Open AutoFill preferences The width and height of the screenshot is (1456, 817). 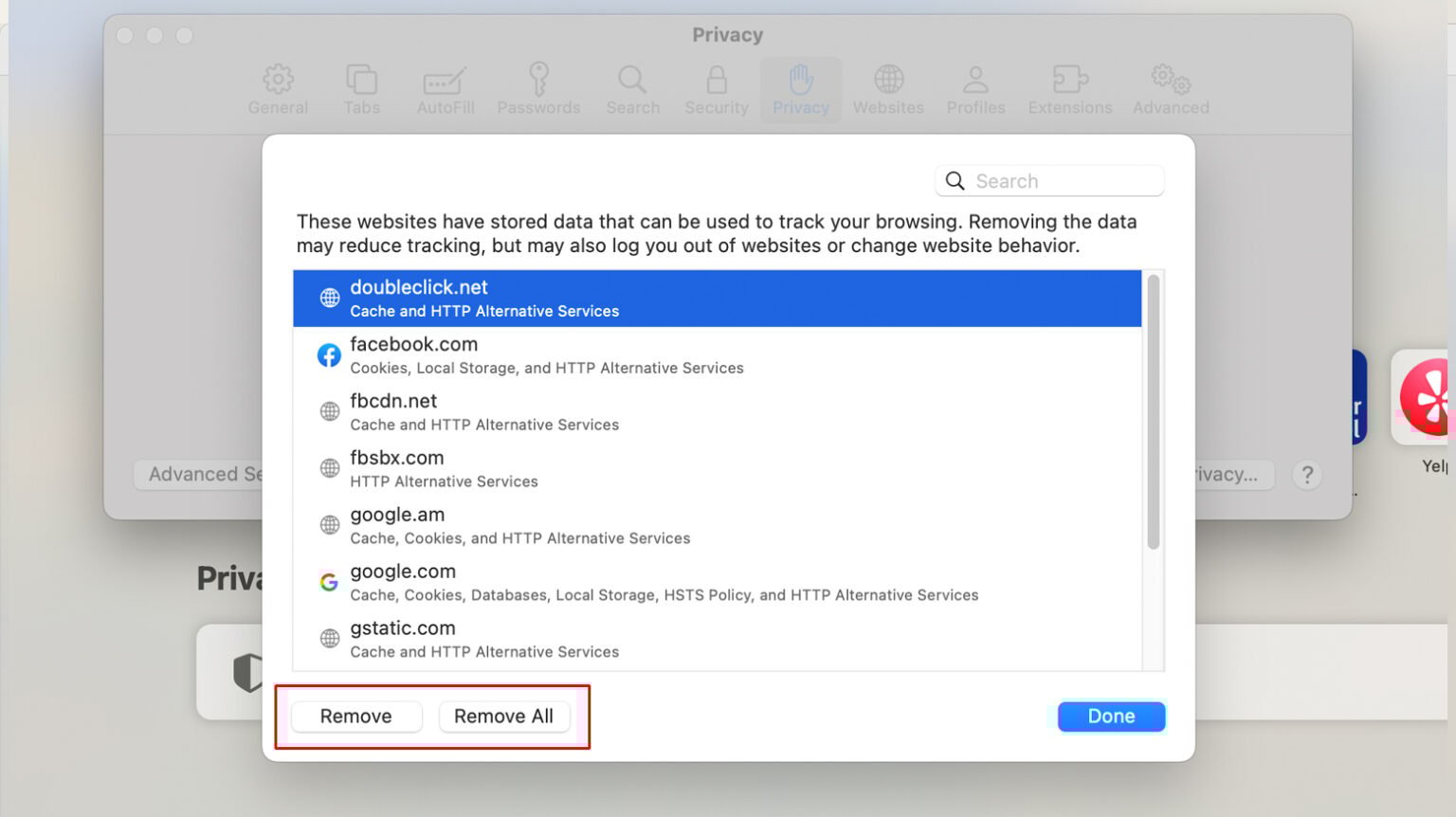click(x=445, y=88)
